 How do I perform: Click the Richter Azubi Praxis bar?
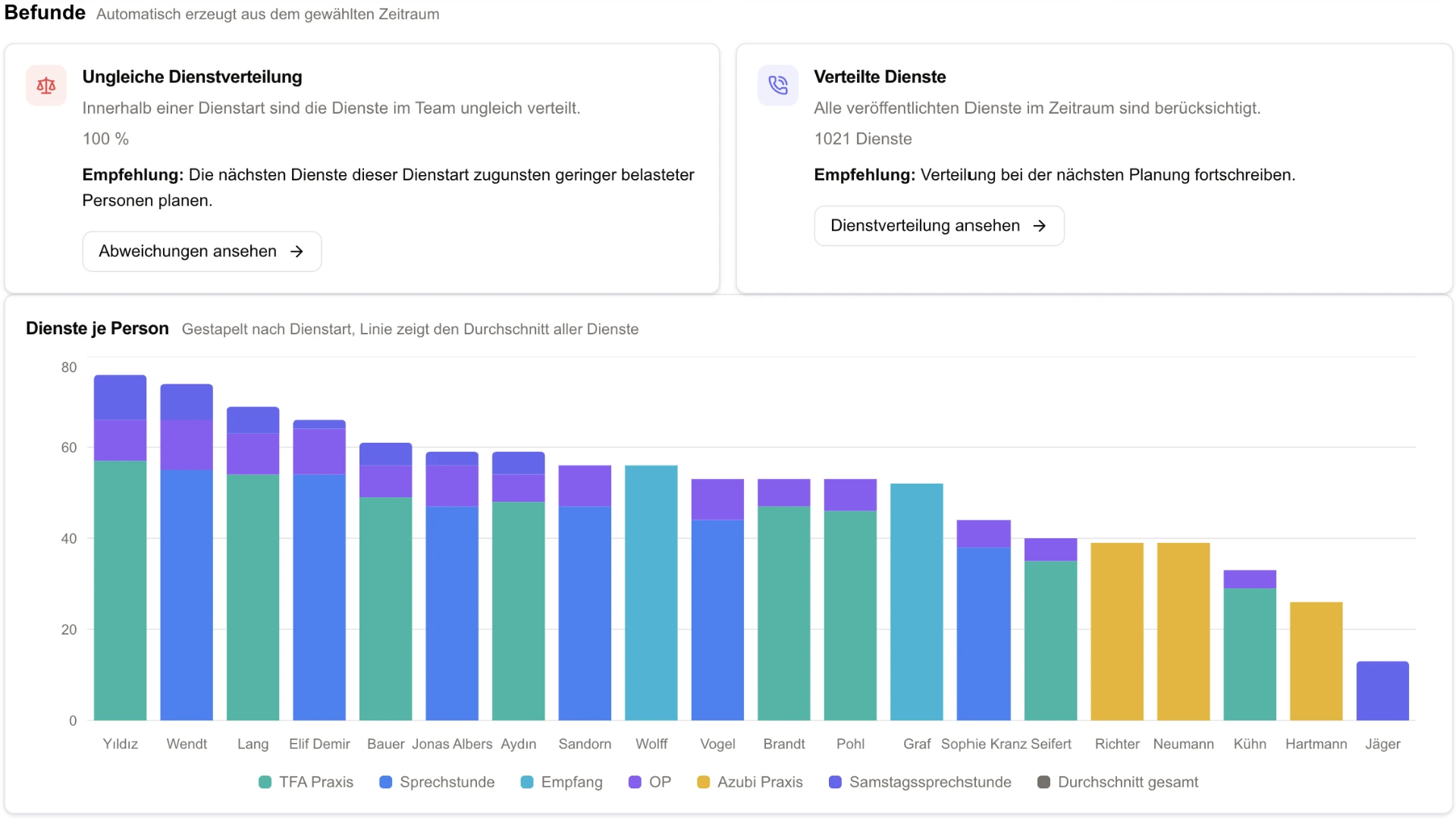point(1117,632)
